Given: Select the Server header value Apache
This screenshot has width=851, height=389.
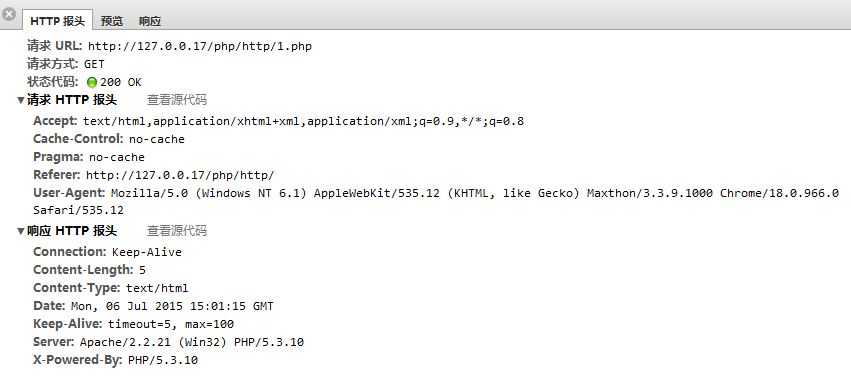Looking at the screenshot, I should tap(192, 342).
